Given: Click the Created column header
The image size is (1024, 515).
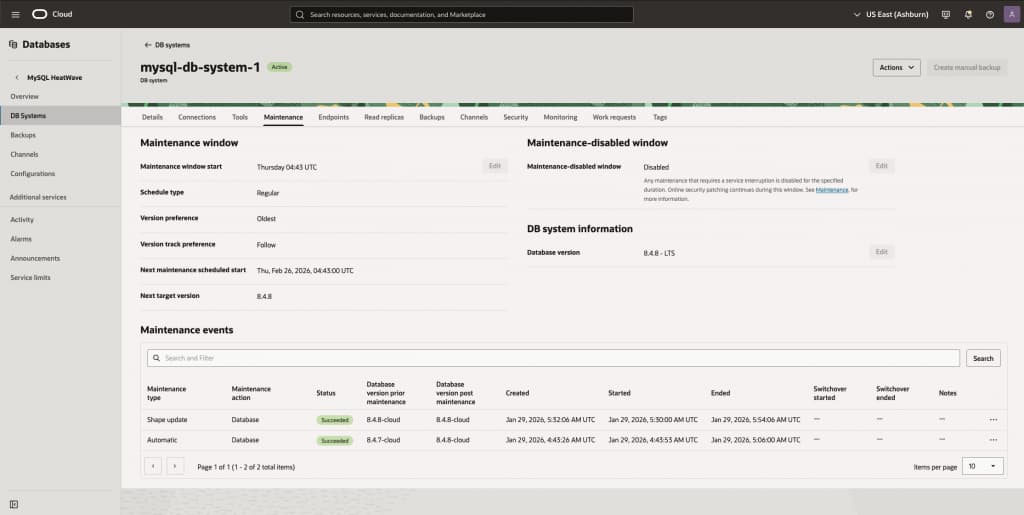Looking at the screenshot, I should pyautogui.click(x=517, y=393).
